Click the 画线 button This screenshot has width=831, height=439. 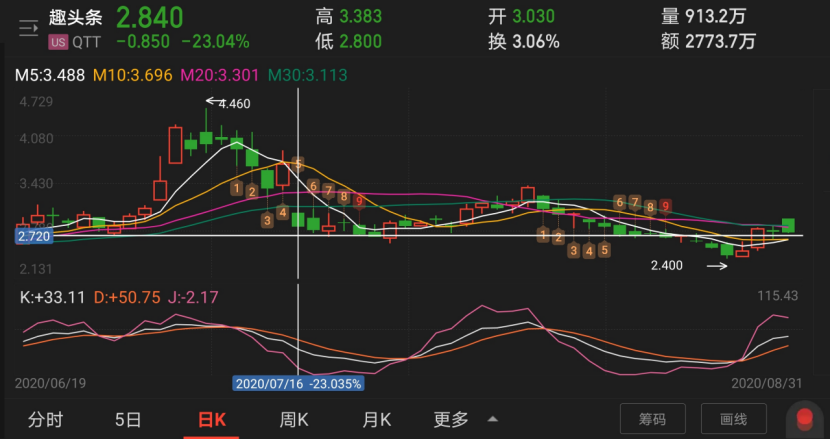point(733,419)
